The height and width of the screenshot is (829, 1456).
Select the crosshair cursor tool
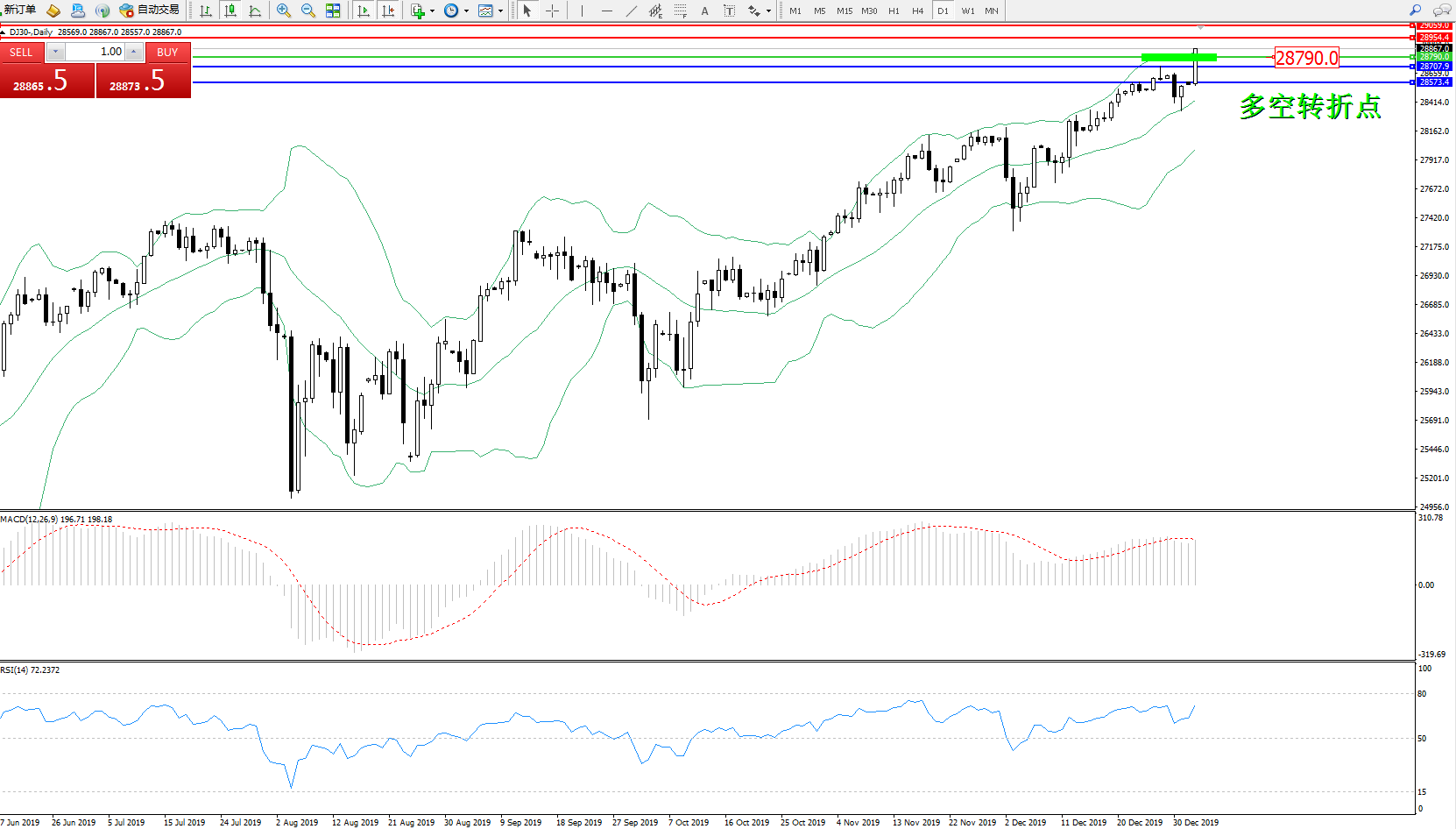click(x=553, y=11)
